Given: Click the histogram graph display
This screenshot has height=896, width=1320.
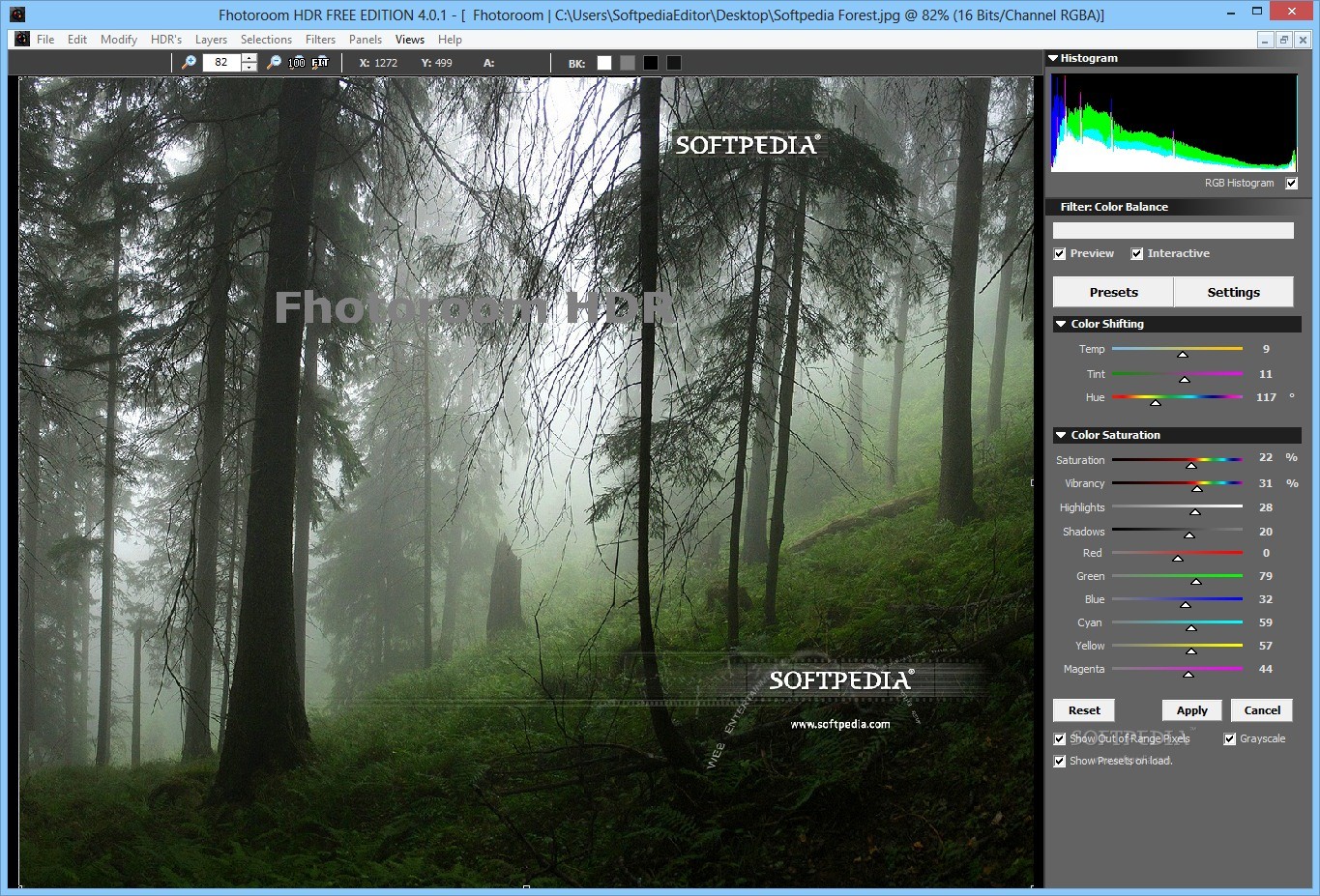Looking at the screenshot, I should (1174, 123).
